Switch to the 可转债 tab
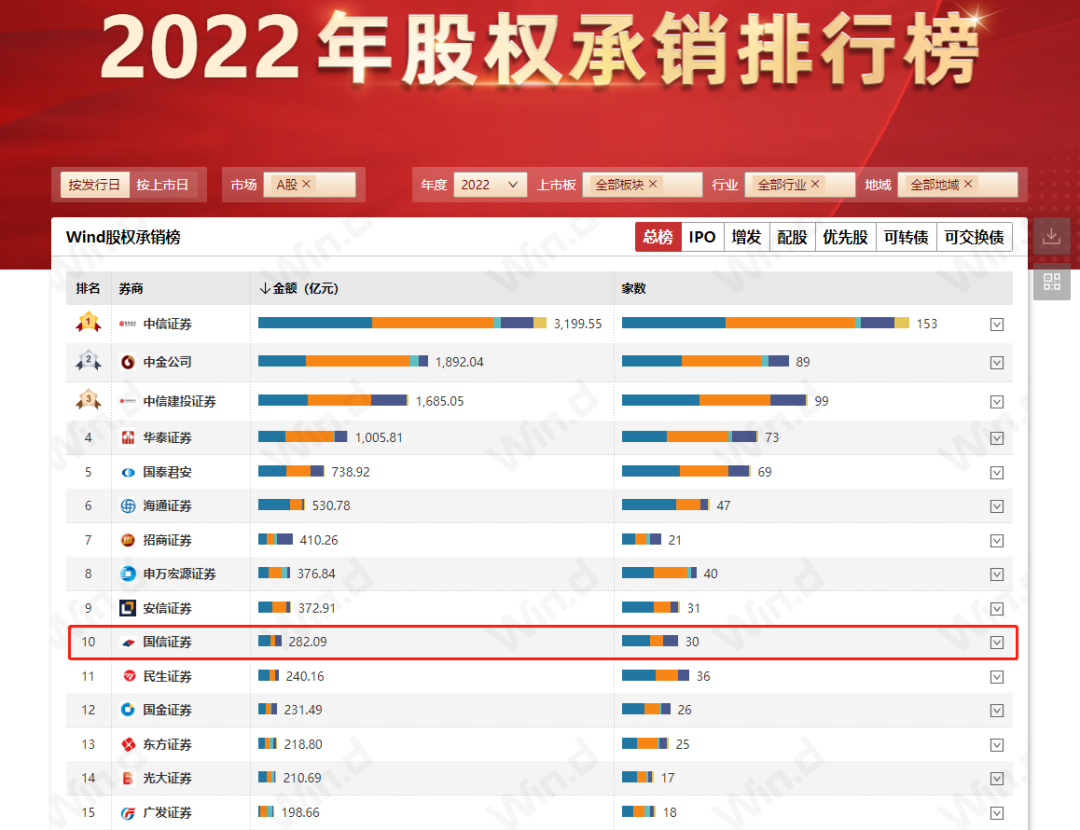Screen dimensions: 1080x830 [x=906, y=237]
